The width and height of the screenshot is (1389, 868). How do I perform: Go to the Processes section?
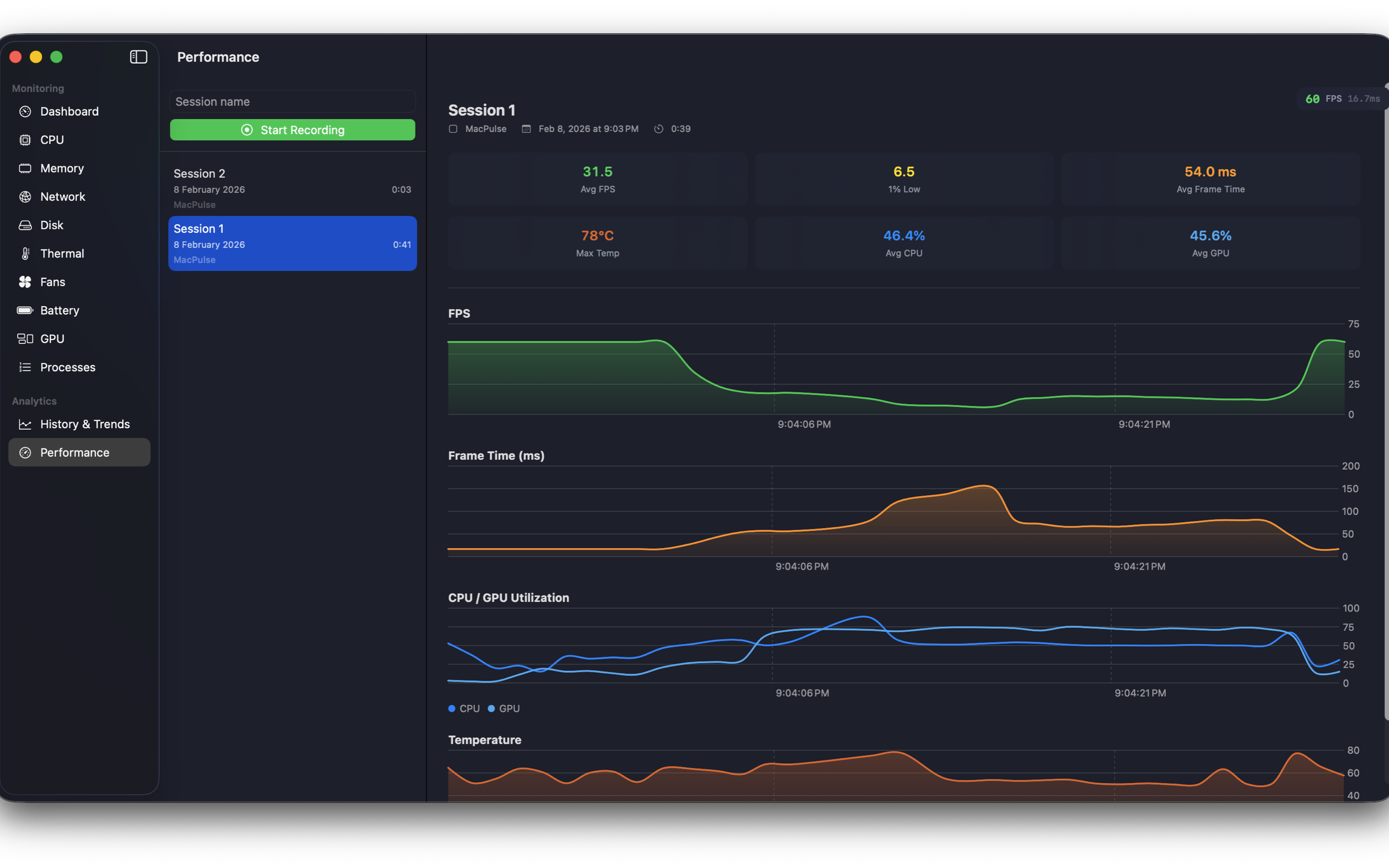pos(67,367)
